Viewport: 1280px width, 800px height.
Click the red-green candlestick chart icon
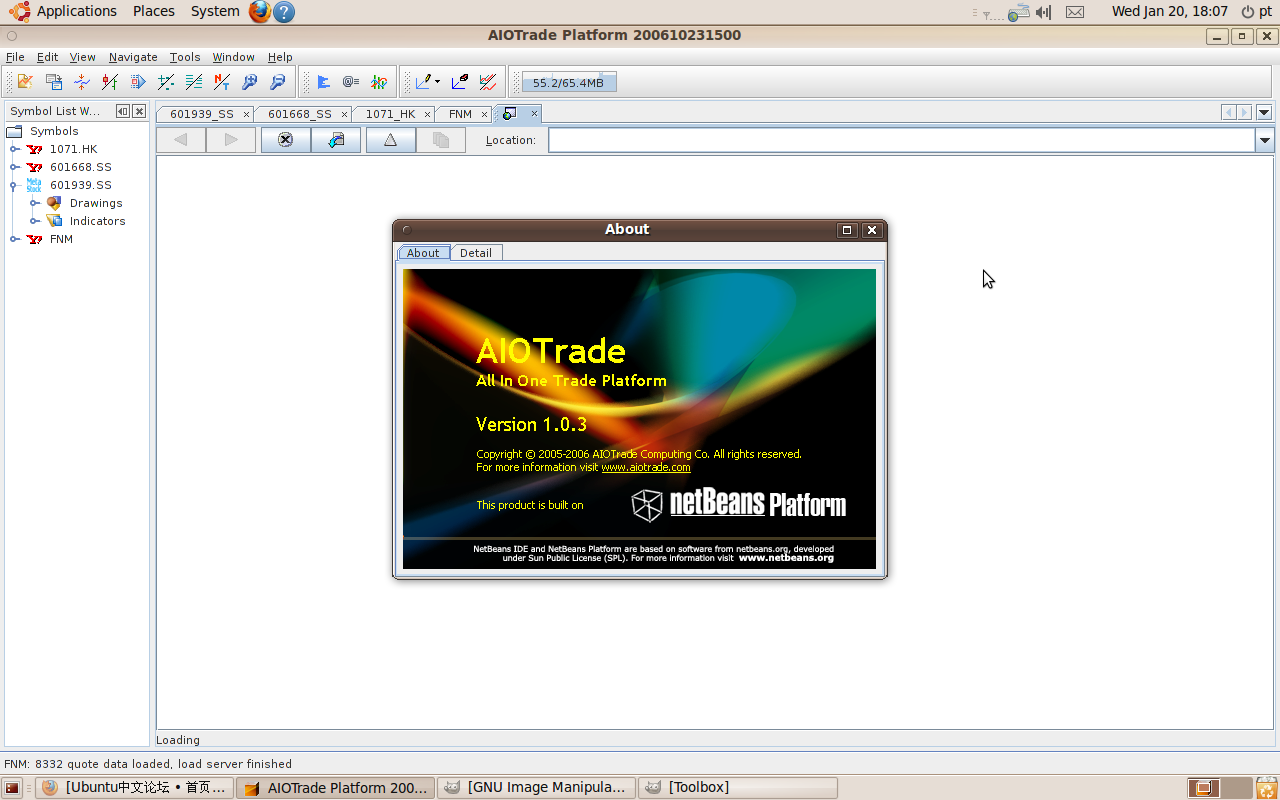(109, 82)
